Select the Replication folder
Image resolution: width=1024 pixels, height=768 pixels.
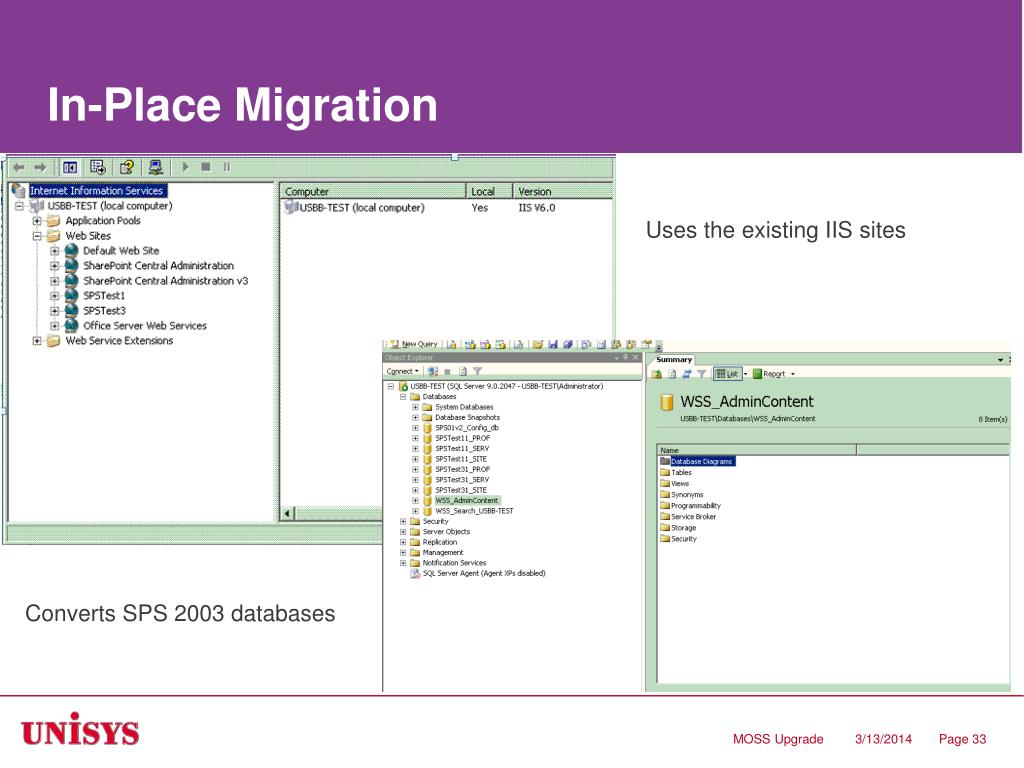440,542
